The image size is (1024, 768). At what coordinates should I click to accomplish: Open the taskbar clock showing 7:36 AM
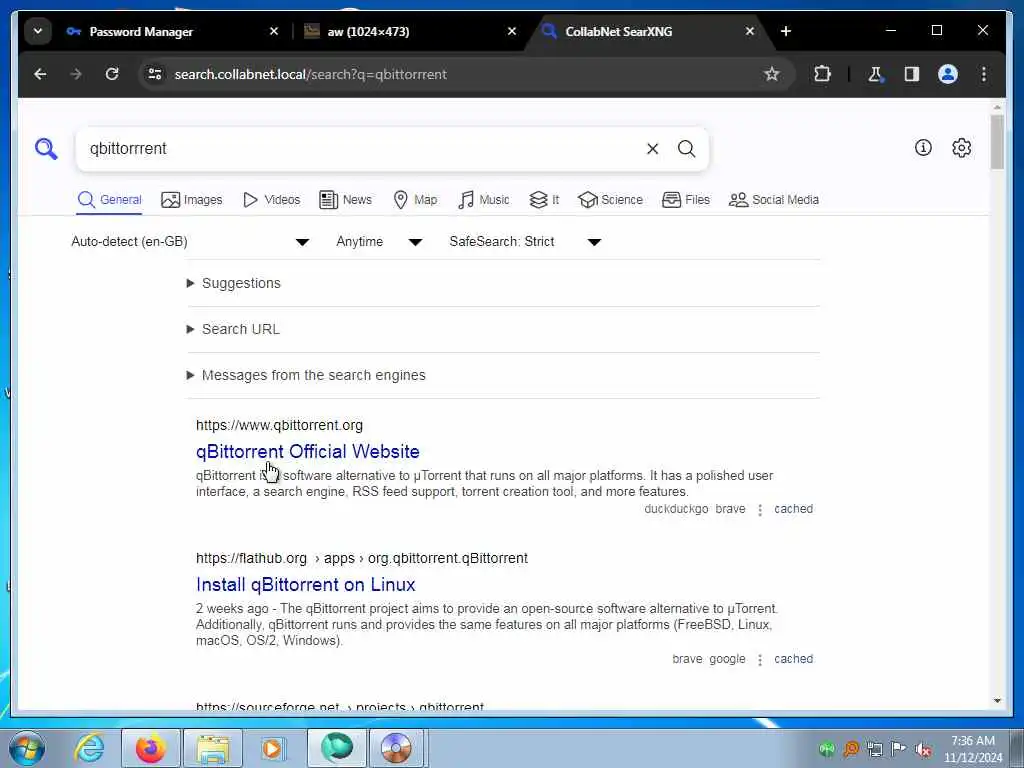point(972,749)
